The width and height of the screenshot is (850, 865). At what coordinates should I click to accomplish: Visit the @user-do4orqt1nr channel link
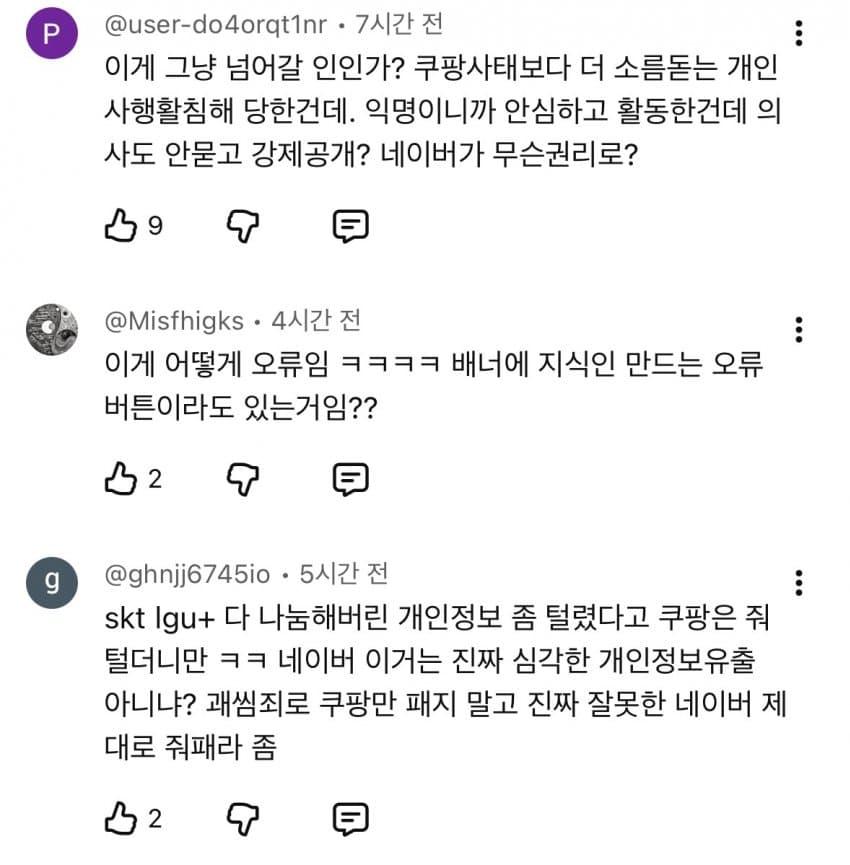[x=216, y=23]
